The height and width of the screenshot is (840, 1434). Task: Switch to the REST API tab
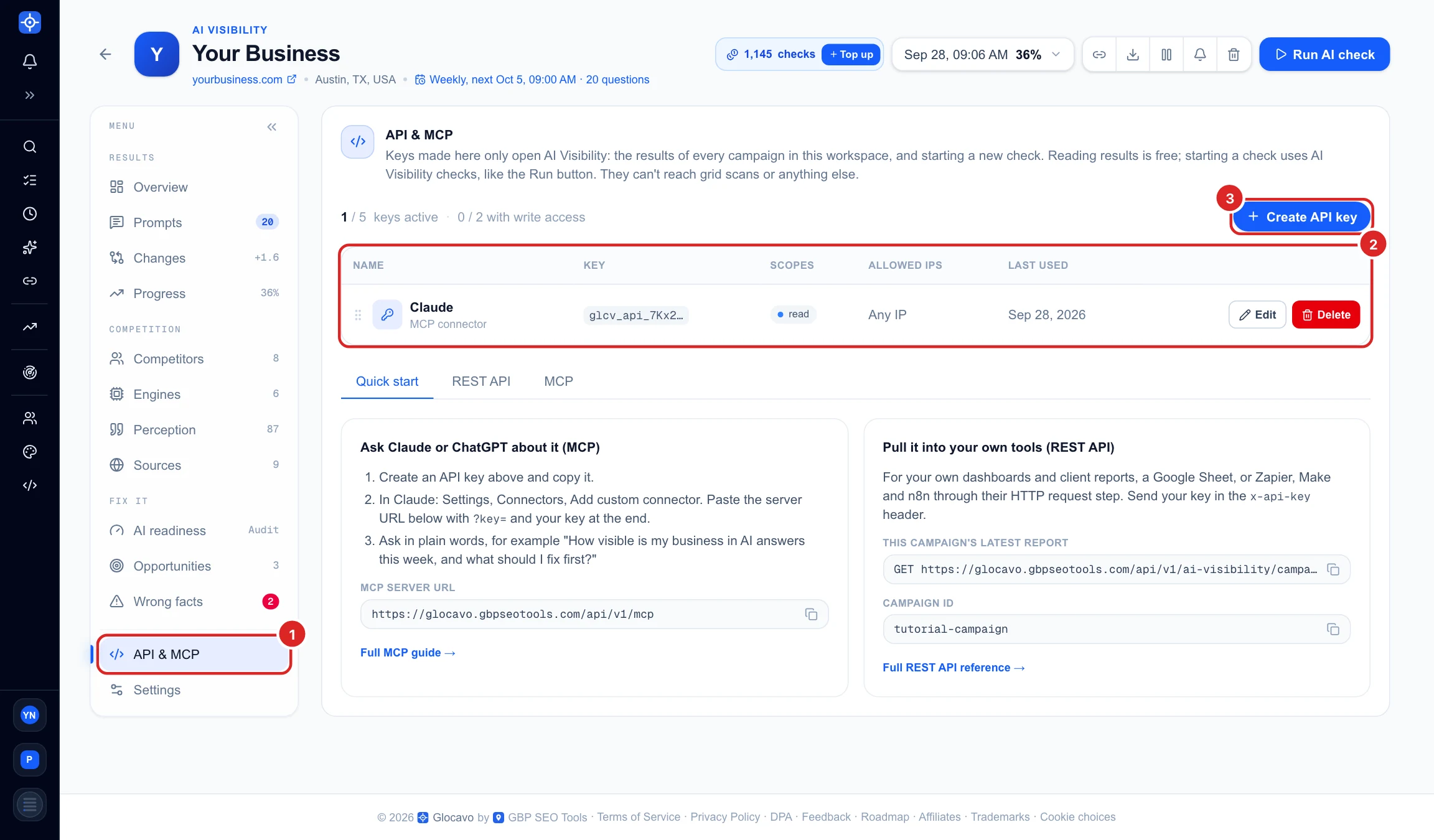[x=481, y=381]
